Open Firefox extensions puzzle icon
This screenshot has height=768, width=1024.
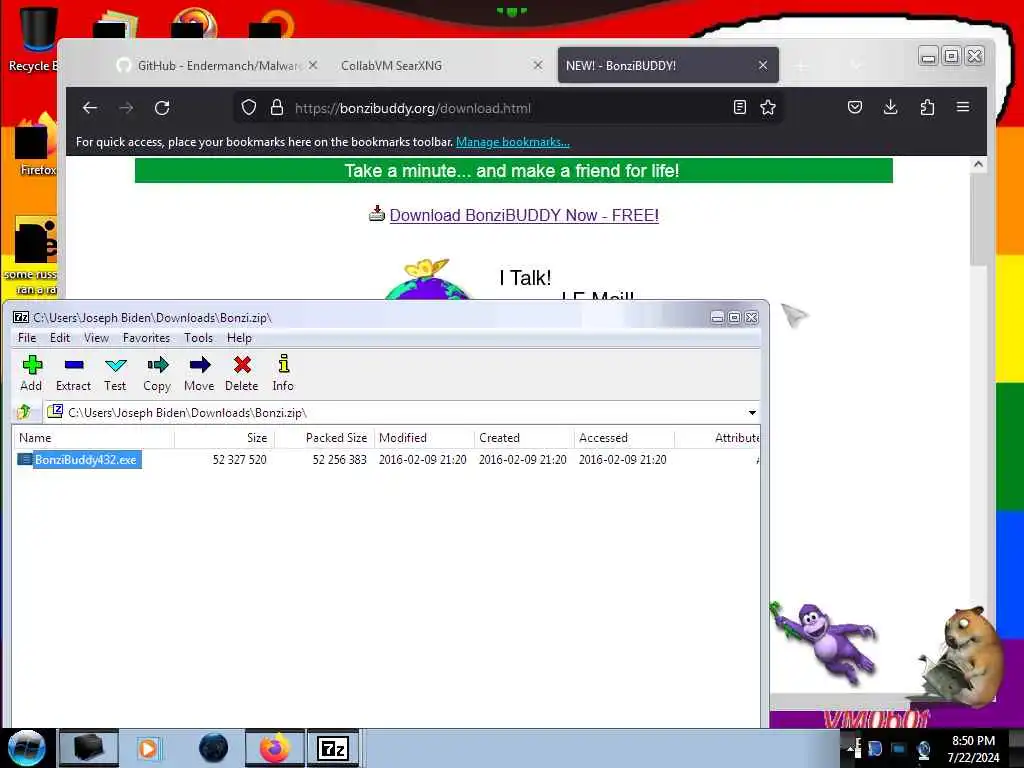[927, 108]
